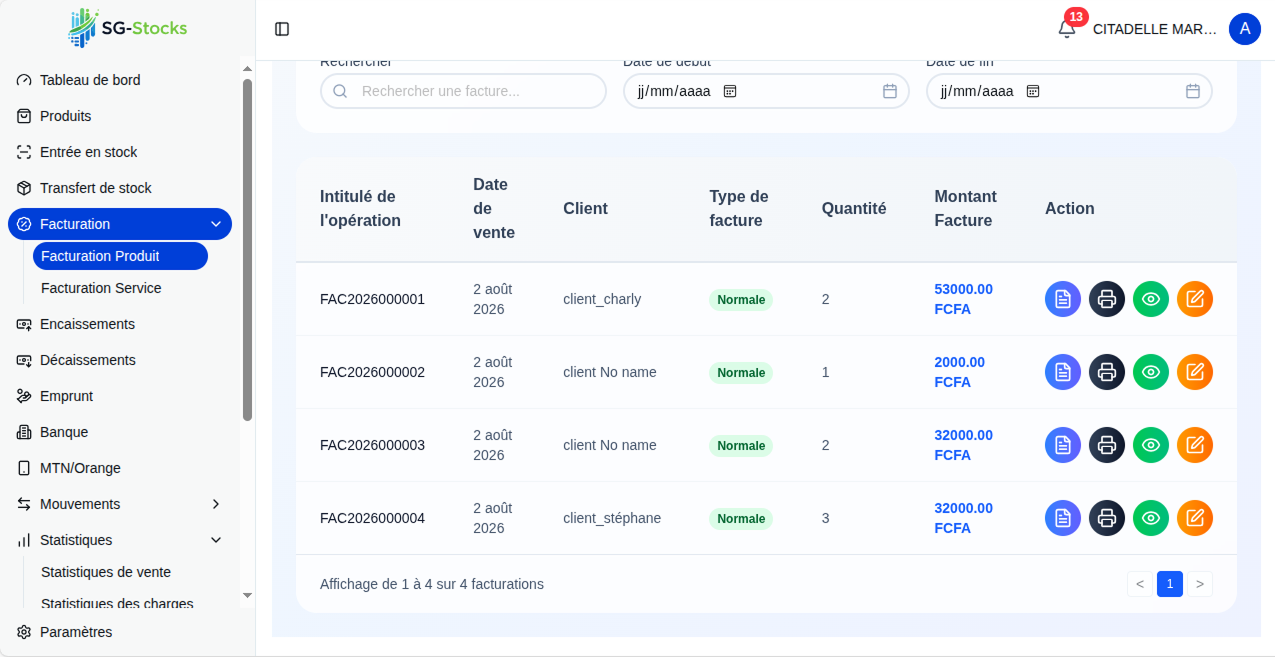View invoice FAC2026000002 with eye icon
Viewport: 1275px width, 657px height.
(1151, 372)
